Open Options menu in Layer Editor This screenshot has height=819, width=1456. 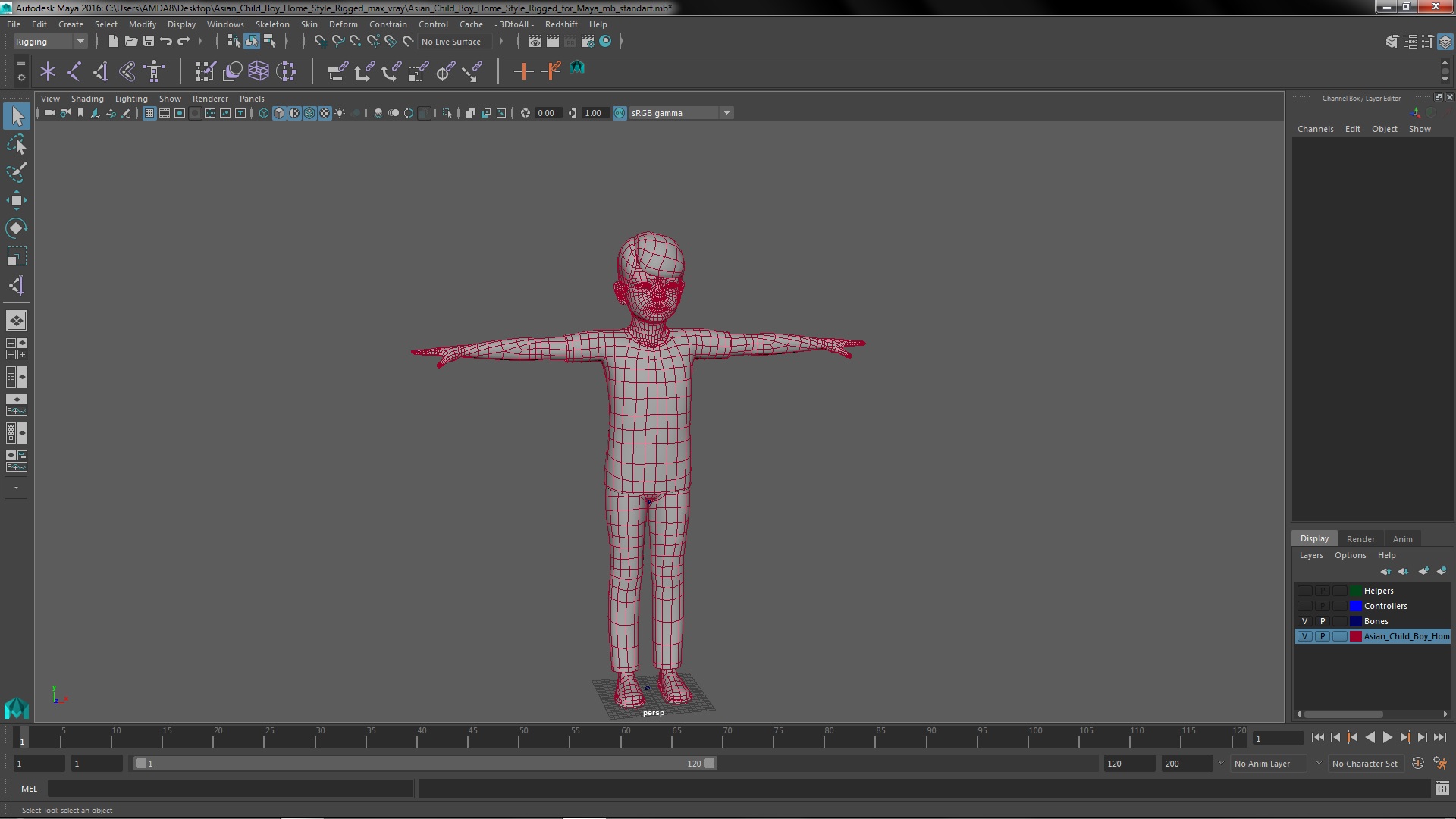pos(1350,555)
